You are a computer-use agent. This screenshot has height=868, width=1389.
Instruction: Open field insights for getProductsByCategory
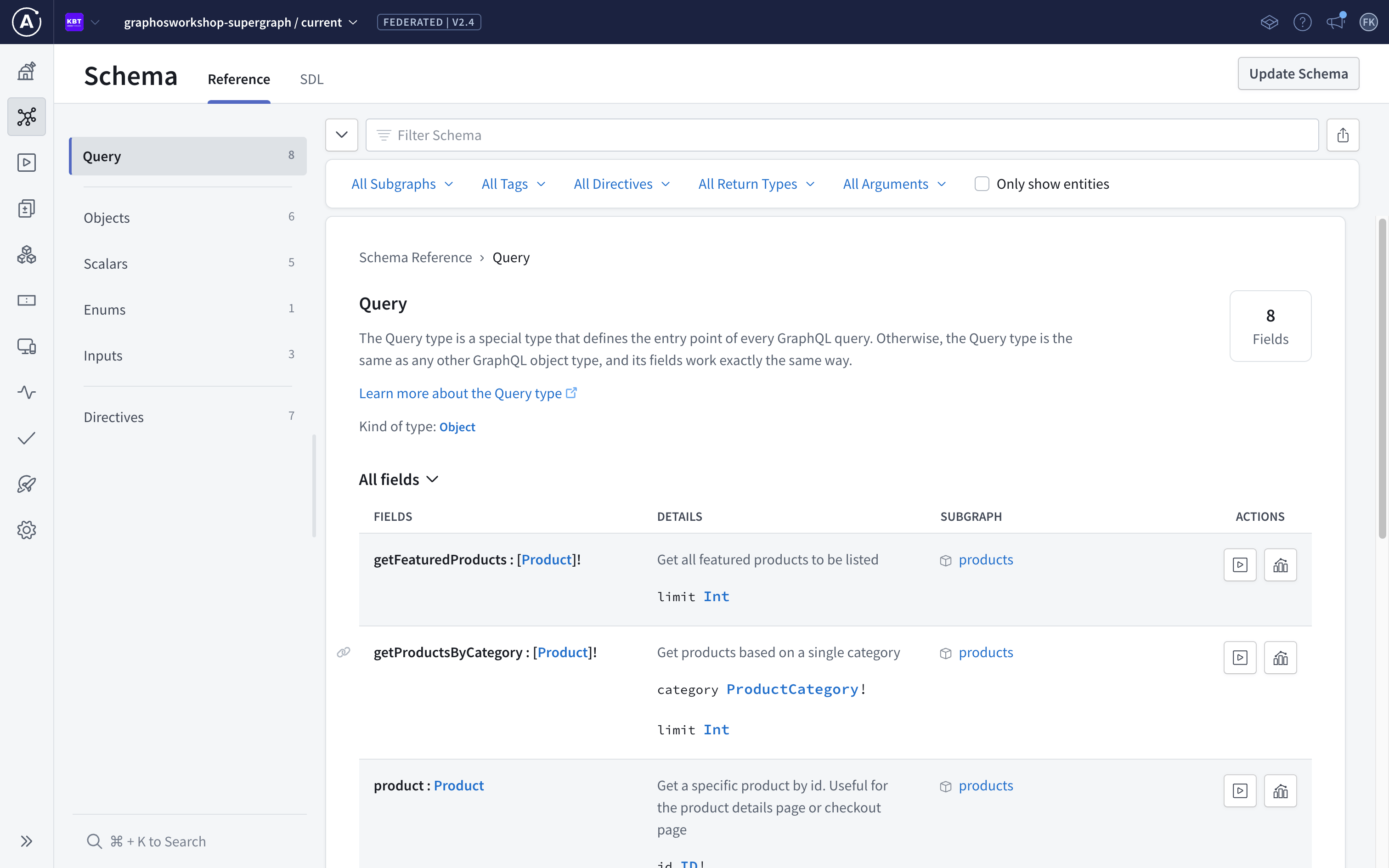1281,657
